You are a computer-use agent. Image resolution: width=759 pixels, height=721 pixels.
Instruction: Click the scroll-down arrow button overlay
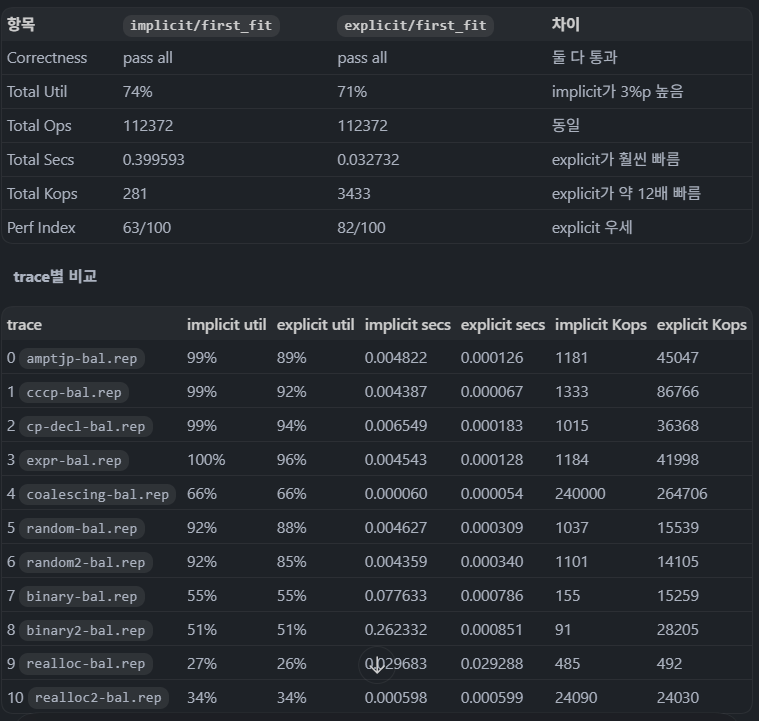pos(377,665)
